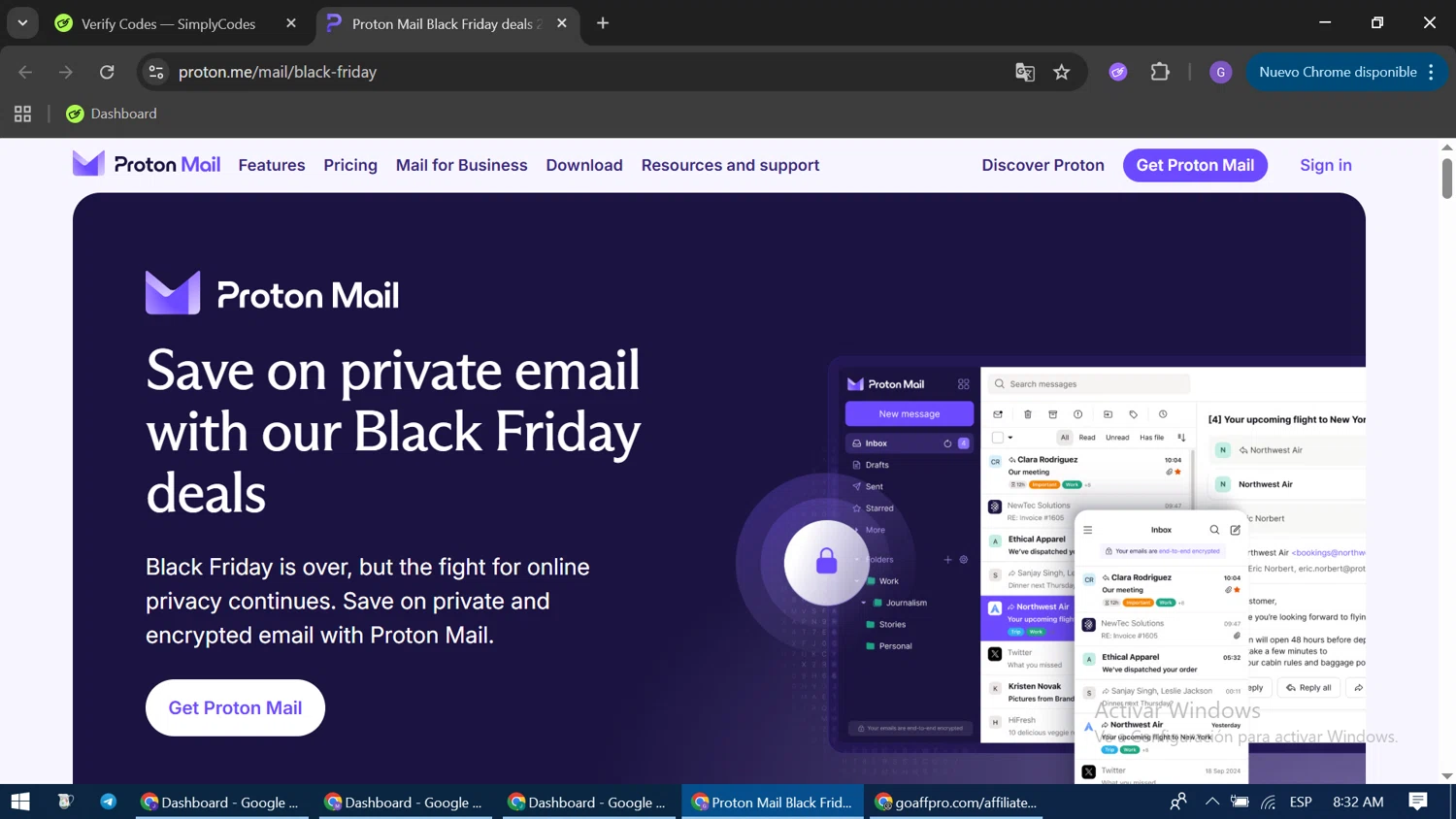Open the Telegram taskbar icon
Viewport: 1456px width, 819px height.
pyautogui.click(x=108, y=802)
